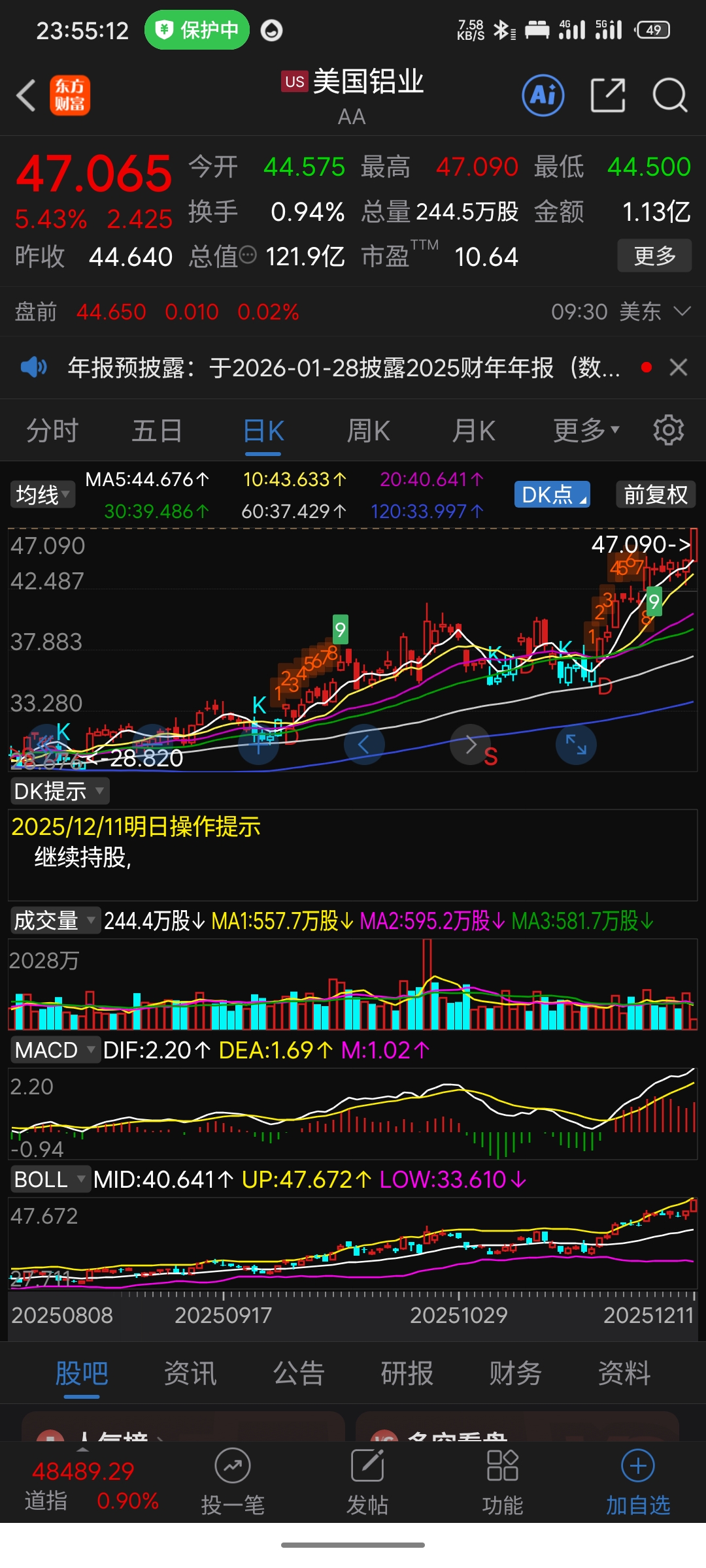This screenshot has height=1568, width=706.
Task: Open the 资料 profile tab
Action: [x=624, y=1373]
